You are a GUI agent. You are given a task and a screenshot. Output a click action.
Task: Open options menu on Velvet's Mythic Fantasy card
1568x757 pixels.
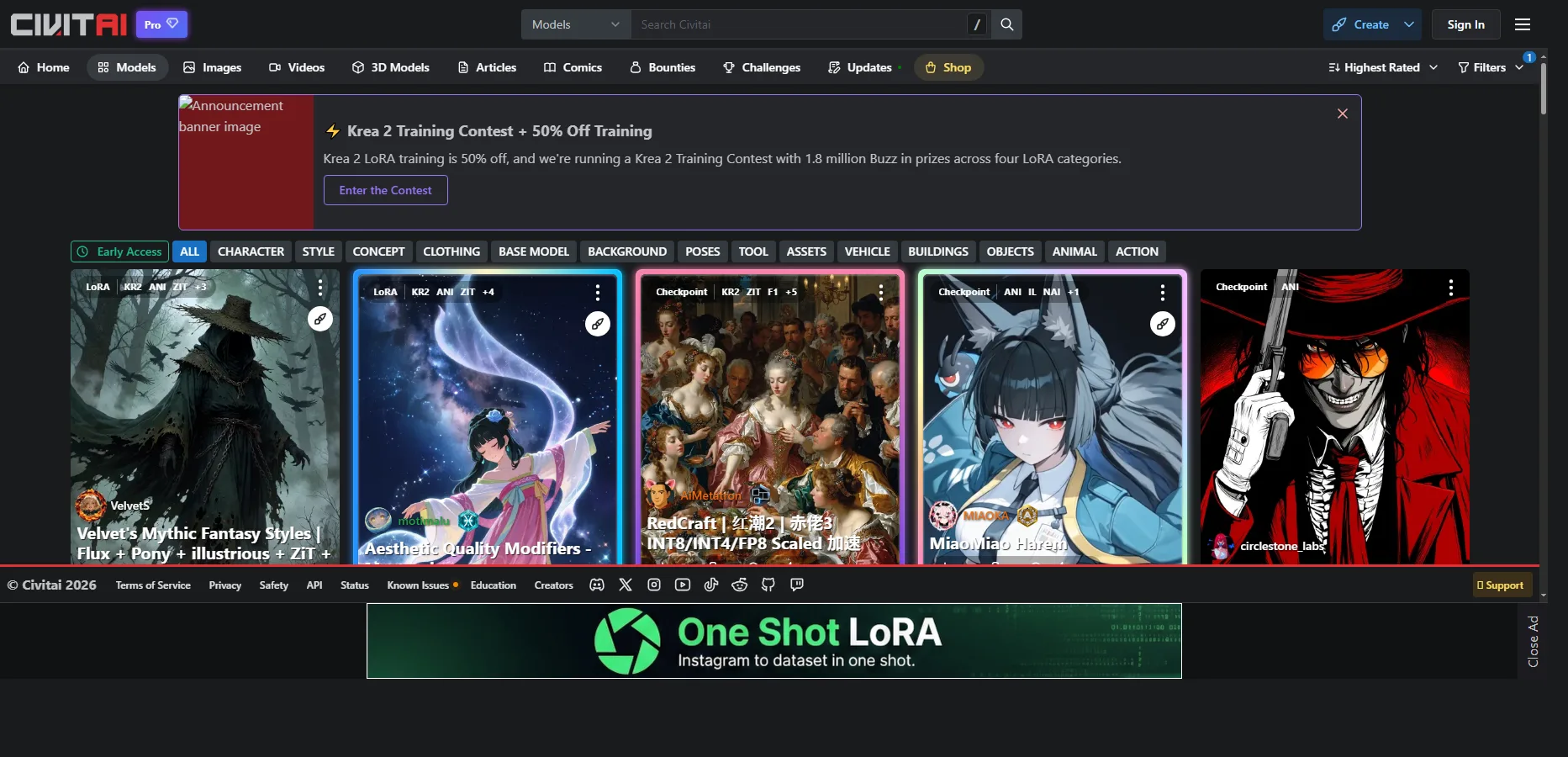tap(320, 288)
